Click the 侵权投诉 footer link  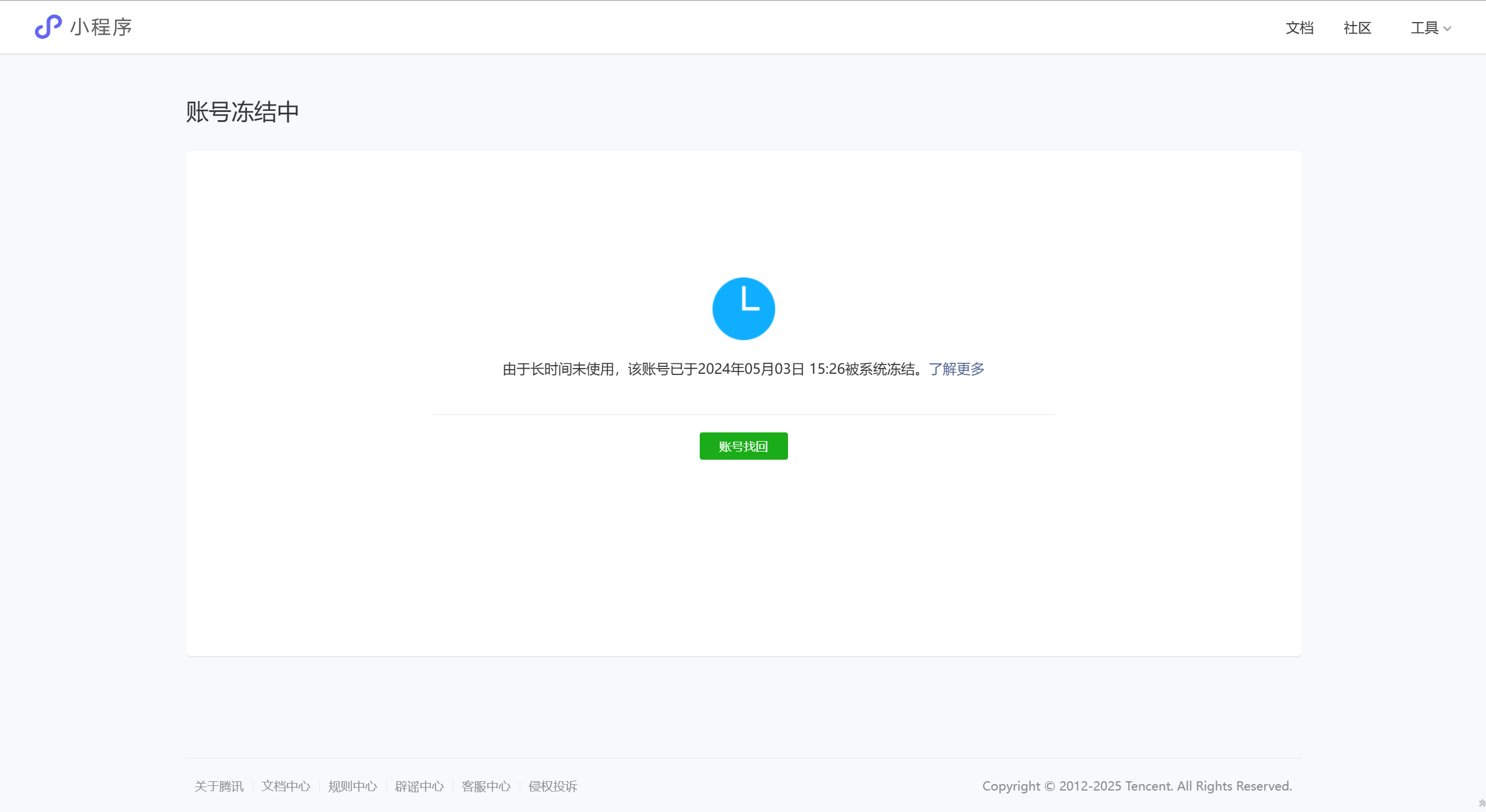coord(553,786)
